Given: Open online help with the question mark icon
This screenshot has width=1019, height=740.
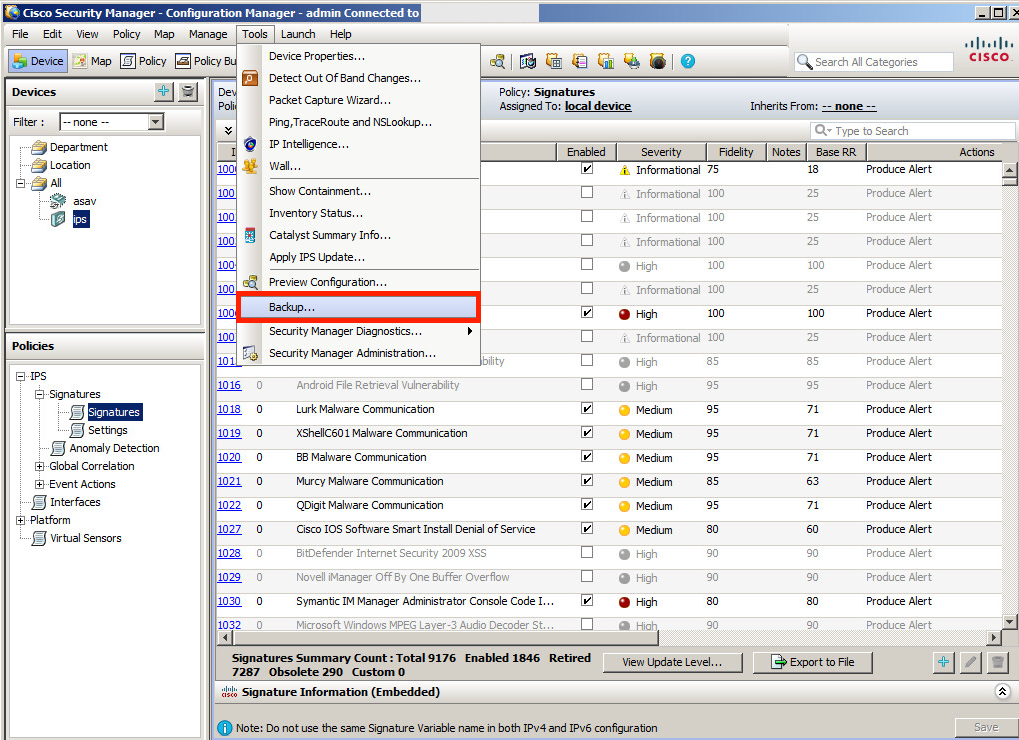Looking at the screenshot, I should (688, 61).
